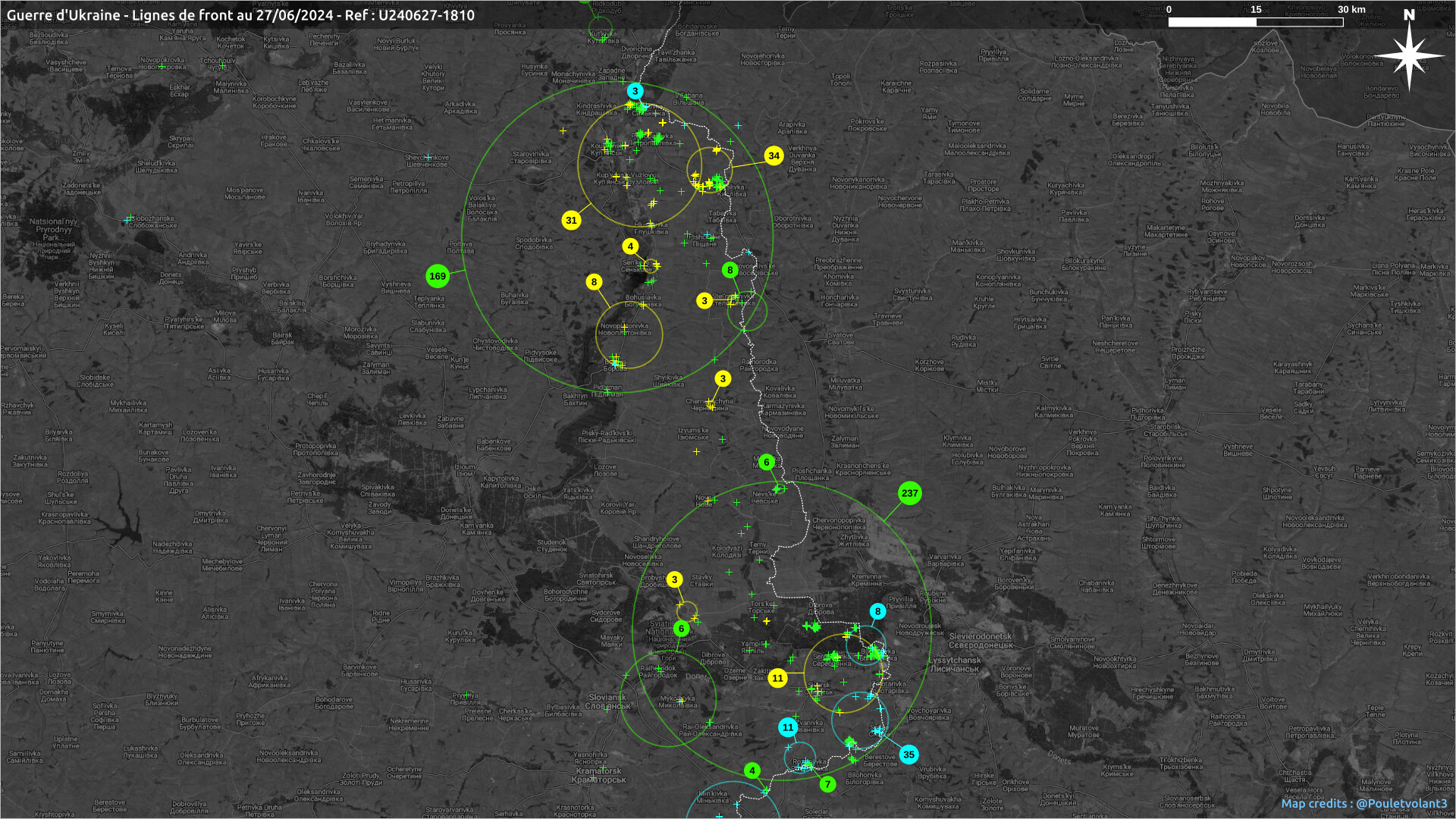This screenshot has height=819, width=1456.
Task: Click the green 169 cluster marker
Action: pyautogui.click(x=438, y=276)
